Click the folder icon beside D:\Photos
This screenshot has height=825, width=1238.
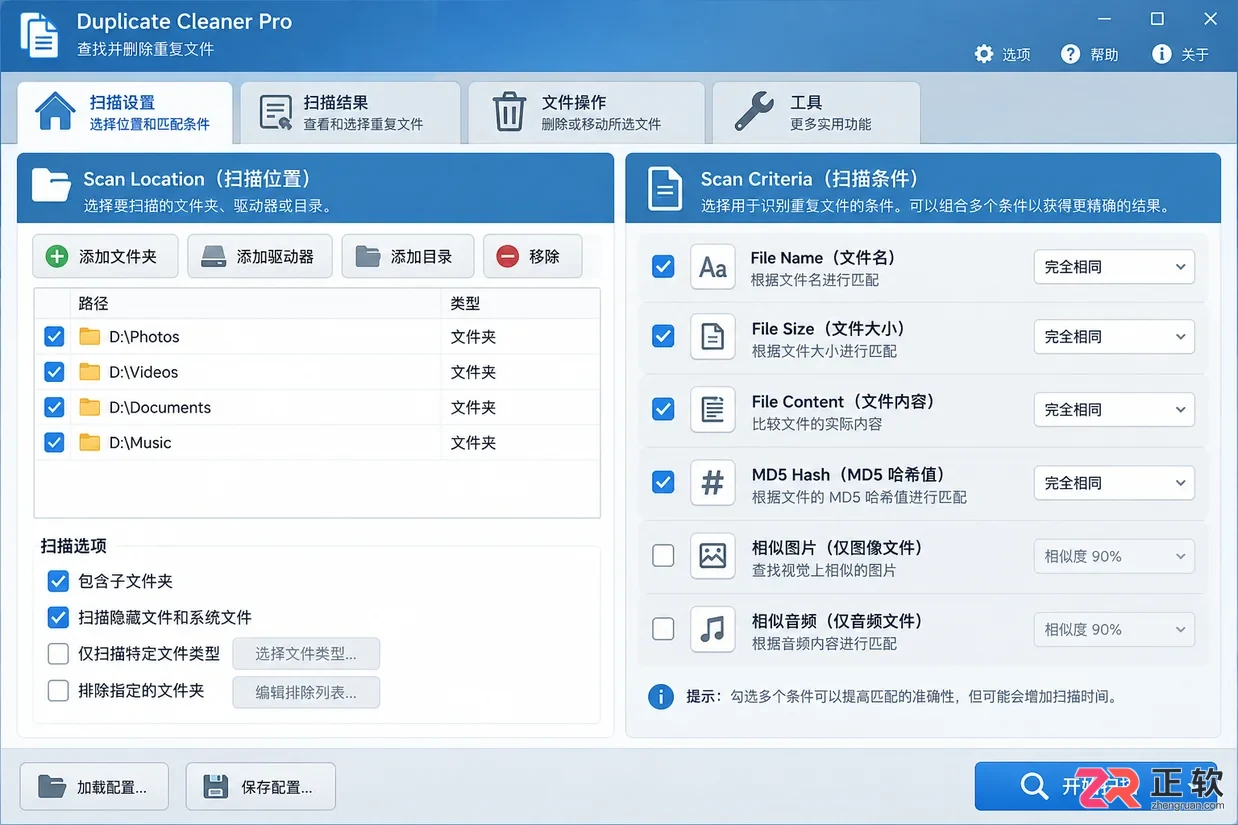click(x=90, y=336)
